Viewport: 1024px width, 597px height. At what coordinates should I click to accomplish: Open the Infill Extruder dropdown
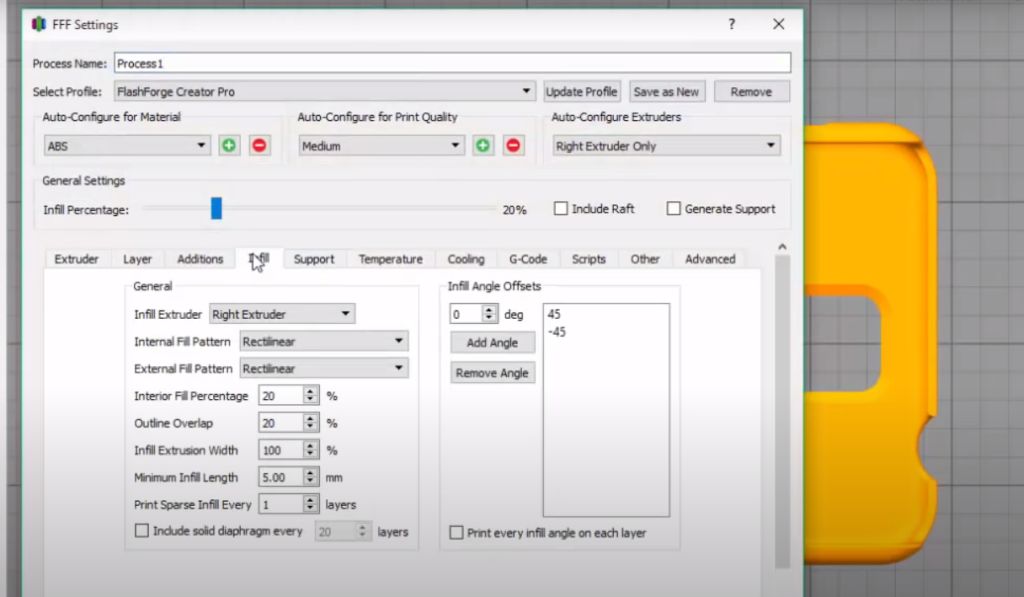(x=282, y=314)
